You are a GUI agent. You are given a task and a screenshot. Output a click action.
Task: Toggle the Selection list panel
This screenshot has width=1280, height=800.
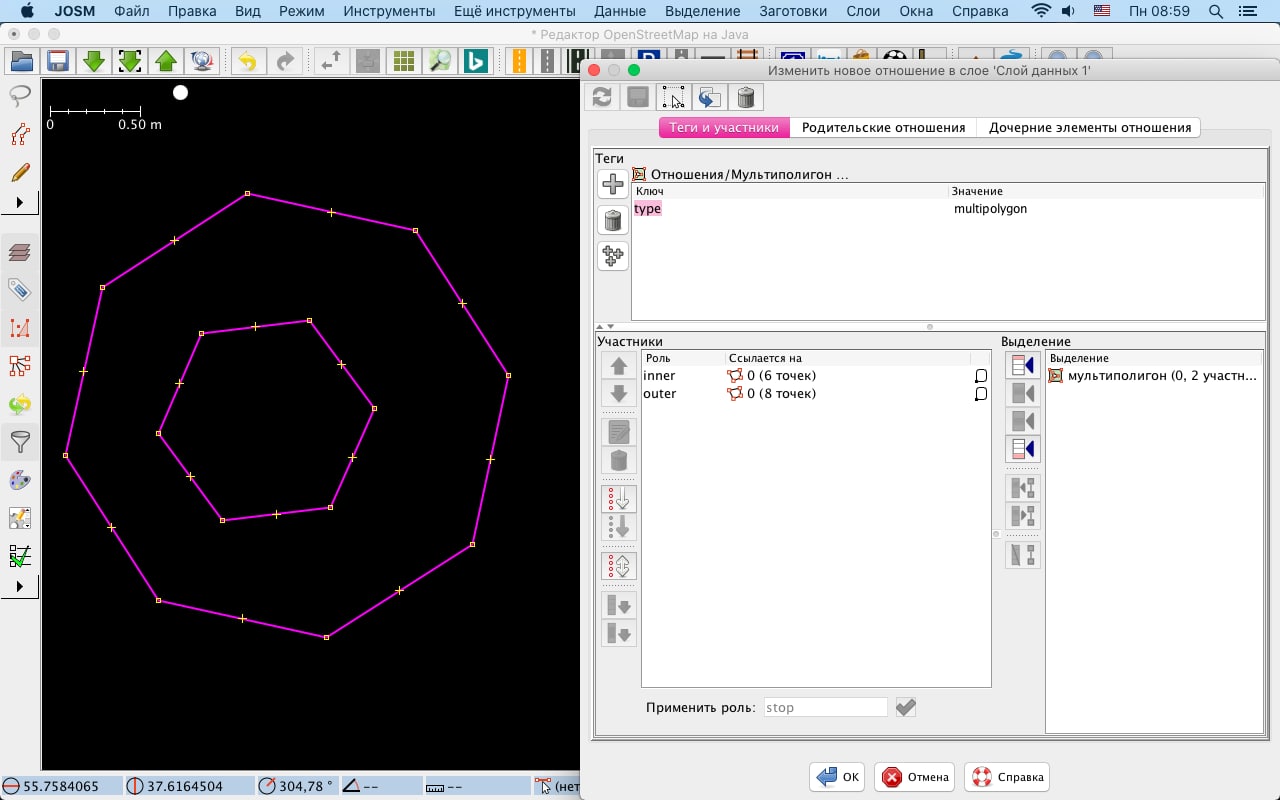click(20, 328)
